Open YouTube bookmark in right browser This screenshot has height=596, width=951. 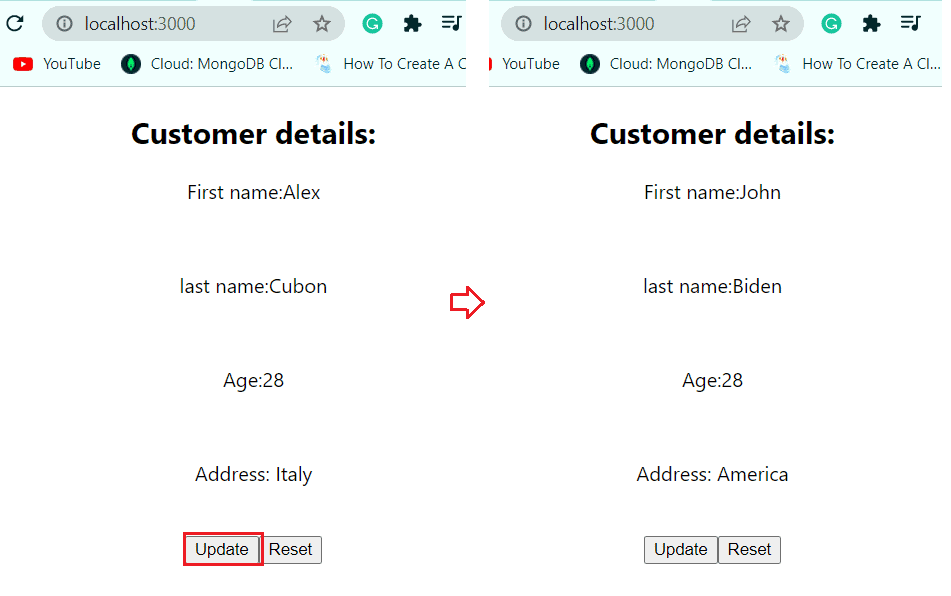525,64
